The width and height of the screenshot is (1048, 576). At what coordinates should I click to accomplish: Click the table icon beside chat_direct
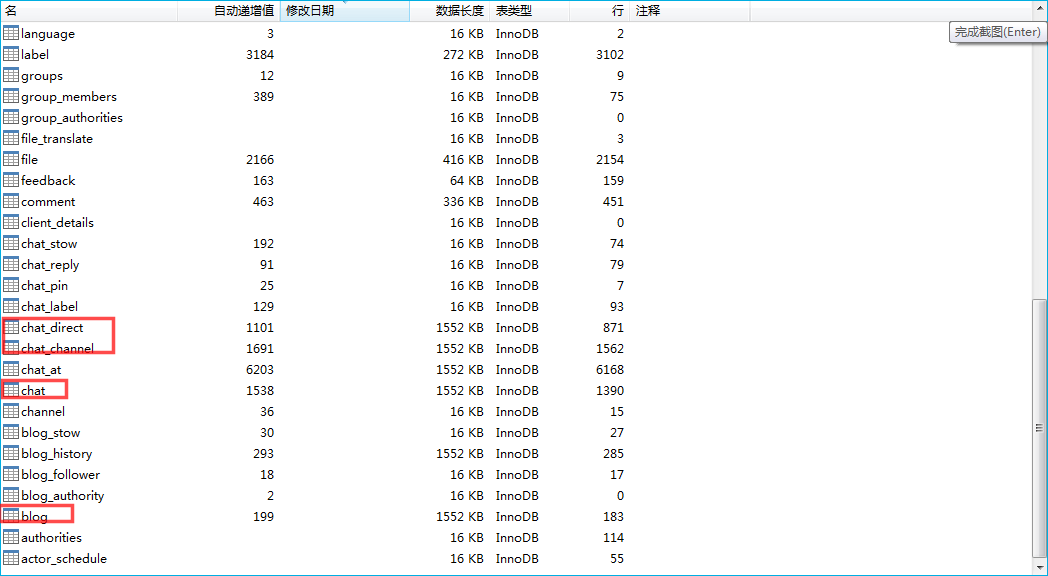pyautogui.click(x=11, y=327)
